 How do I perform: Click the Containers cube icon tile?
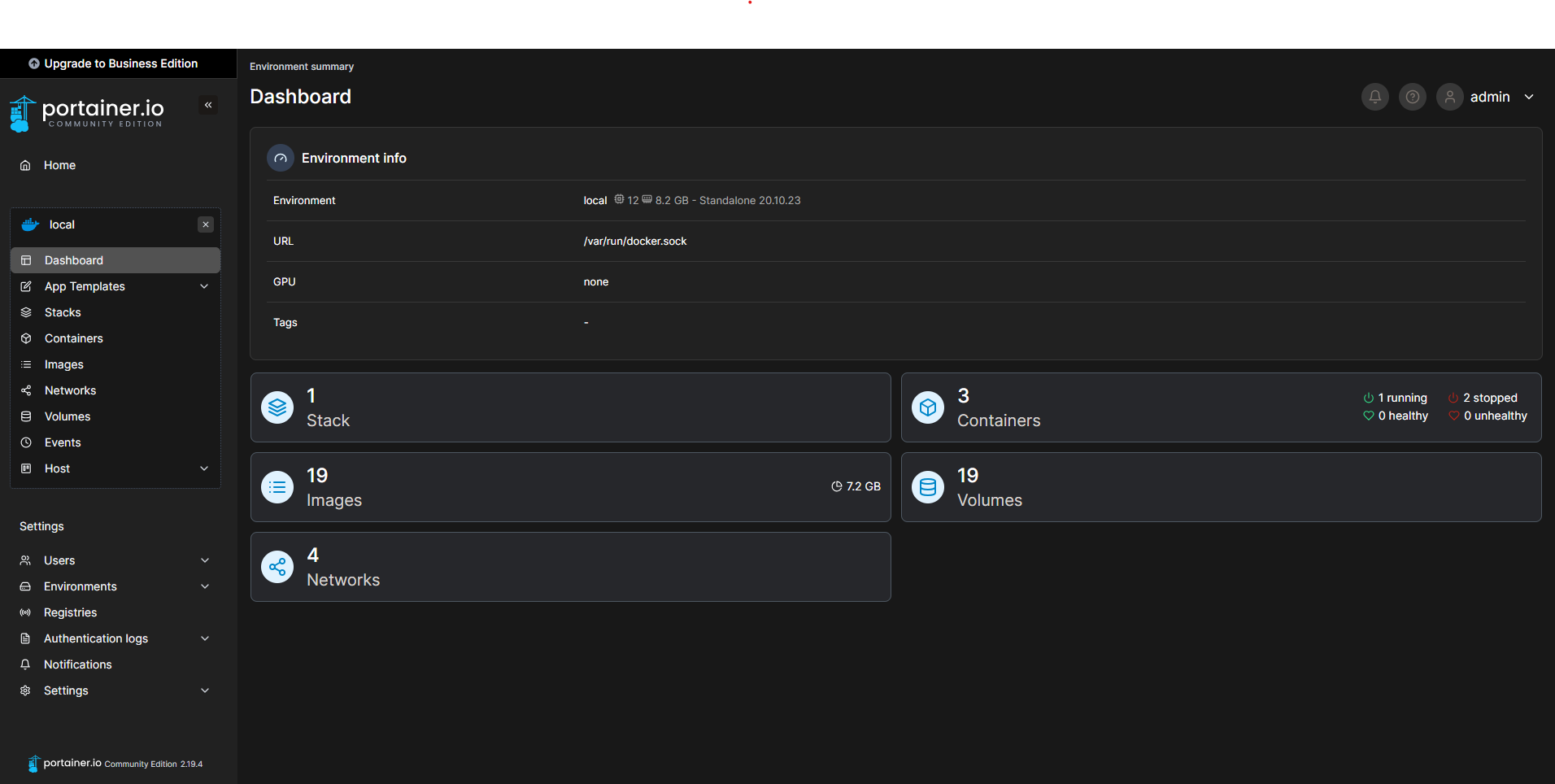click(928, 407)
